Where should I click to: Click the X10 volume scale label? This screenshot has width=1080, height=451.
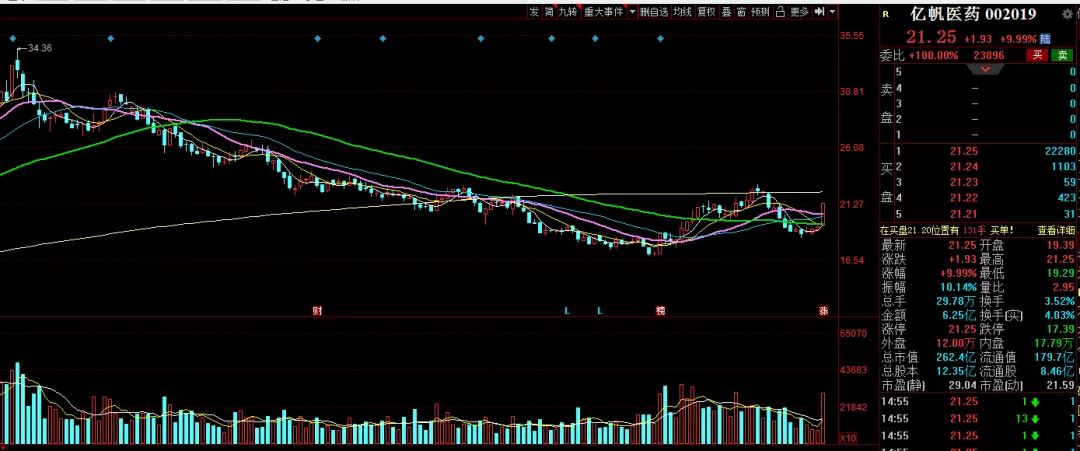tap(848, 439)
